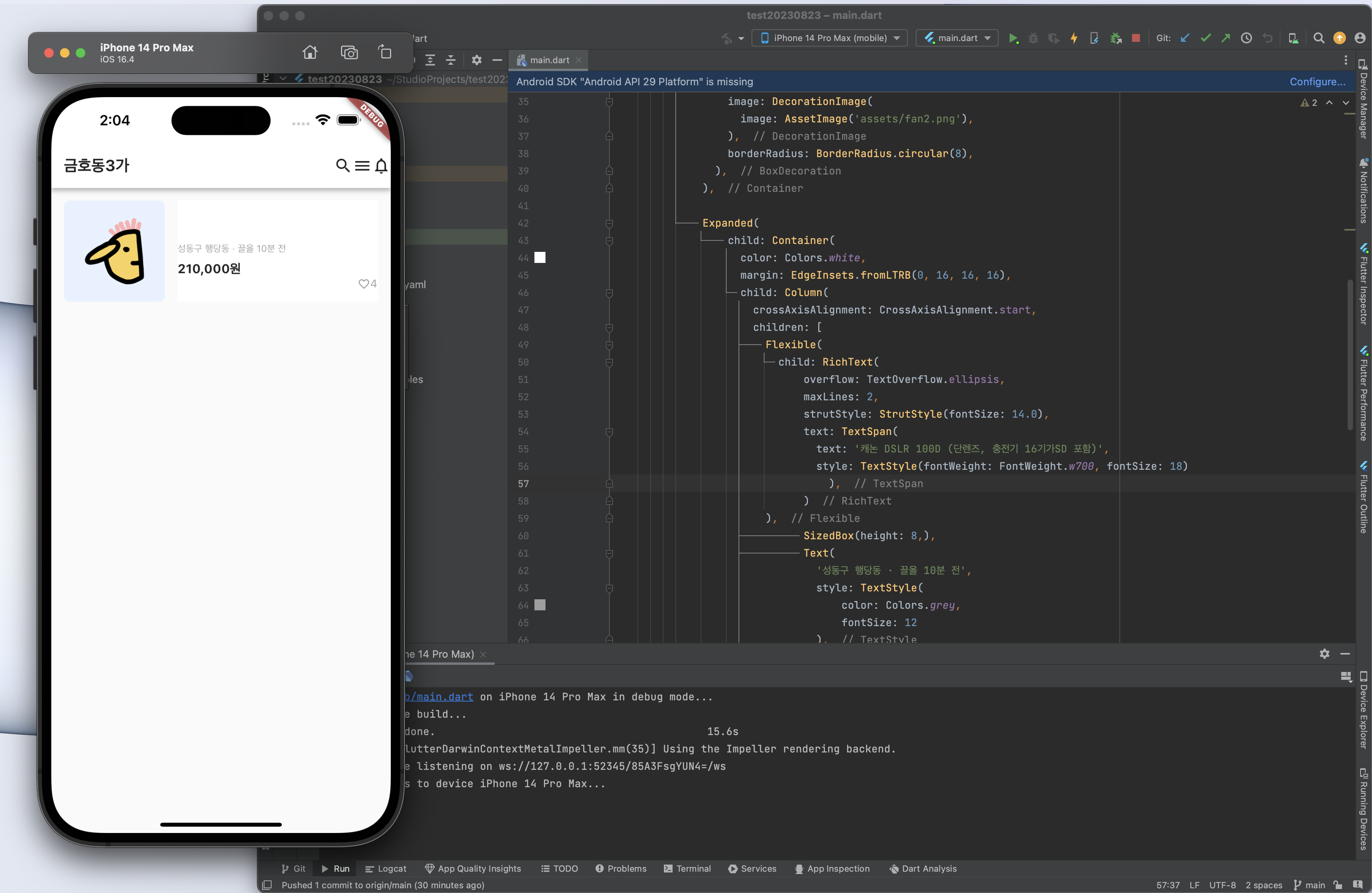Click the Flutter Hot Reload lightning icon
1372x893 pixels.
coord(1074,38)
